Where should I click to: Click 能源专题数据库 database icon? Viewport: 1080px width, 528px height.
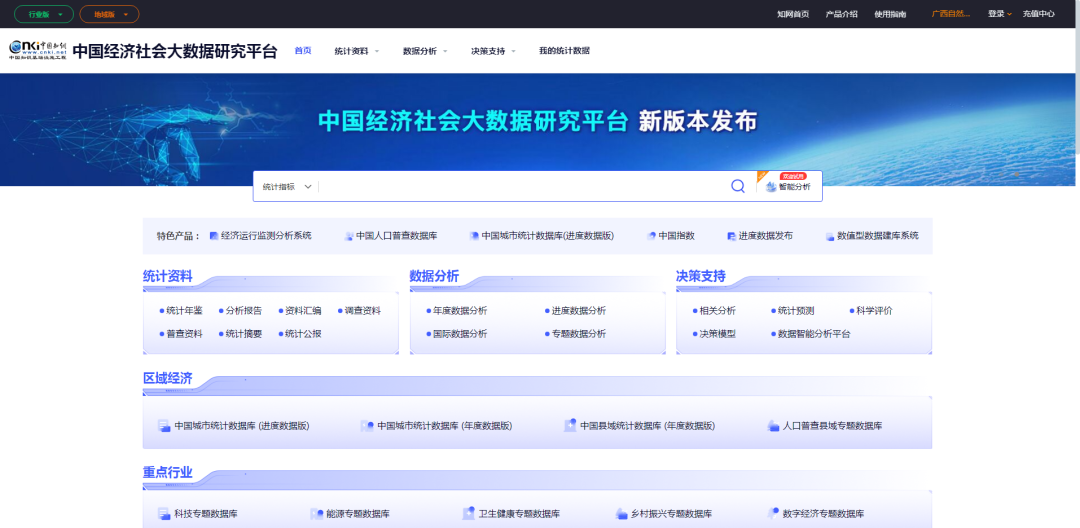(x=317, y=514)
